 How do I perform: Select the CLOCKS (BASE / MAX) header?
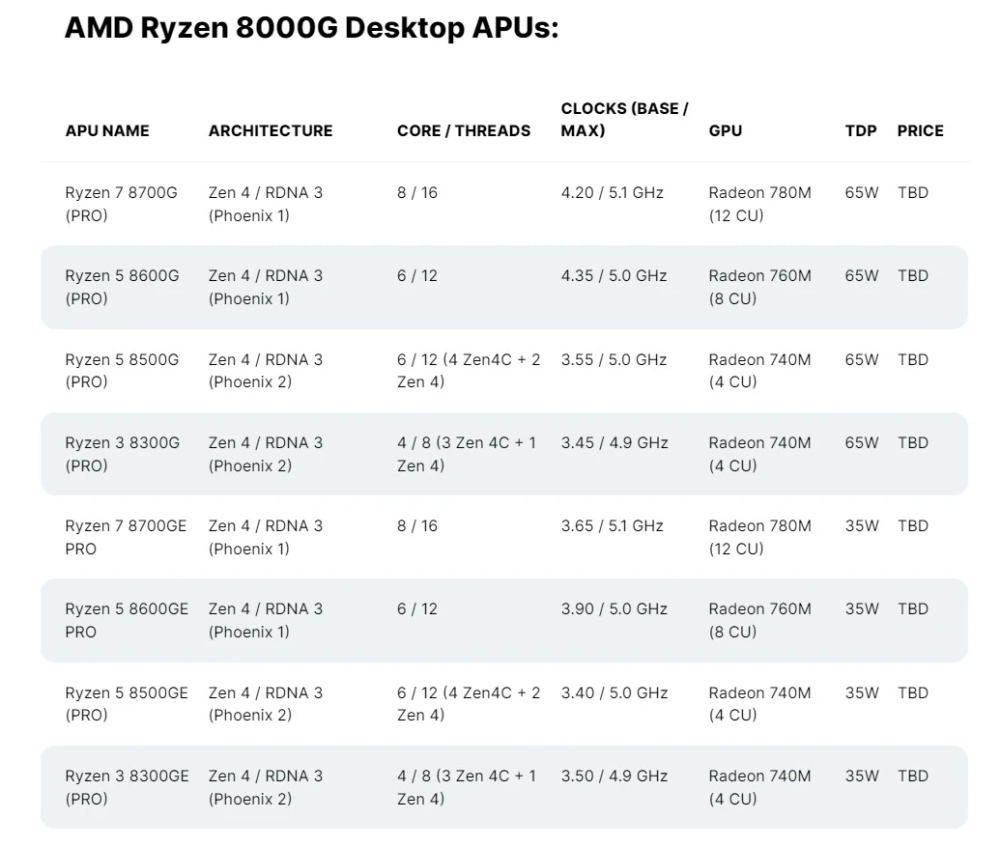point(624,120)
